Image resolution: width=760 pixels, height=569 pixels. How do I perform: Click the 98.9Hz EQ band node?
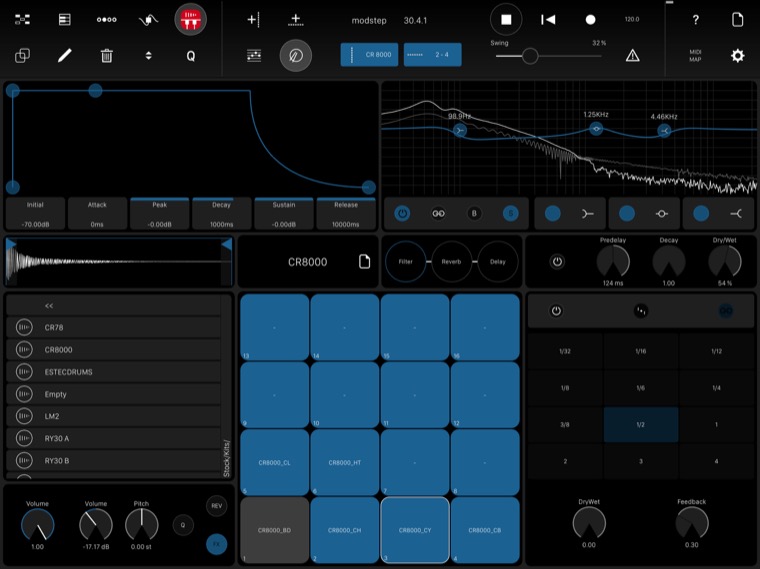coord(459,130)
